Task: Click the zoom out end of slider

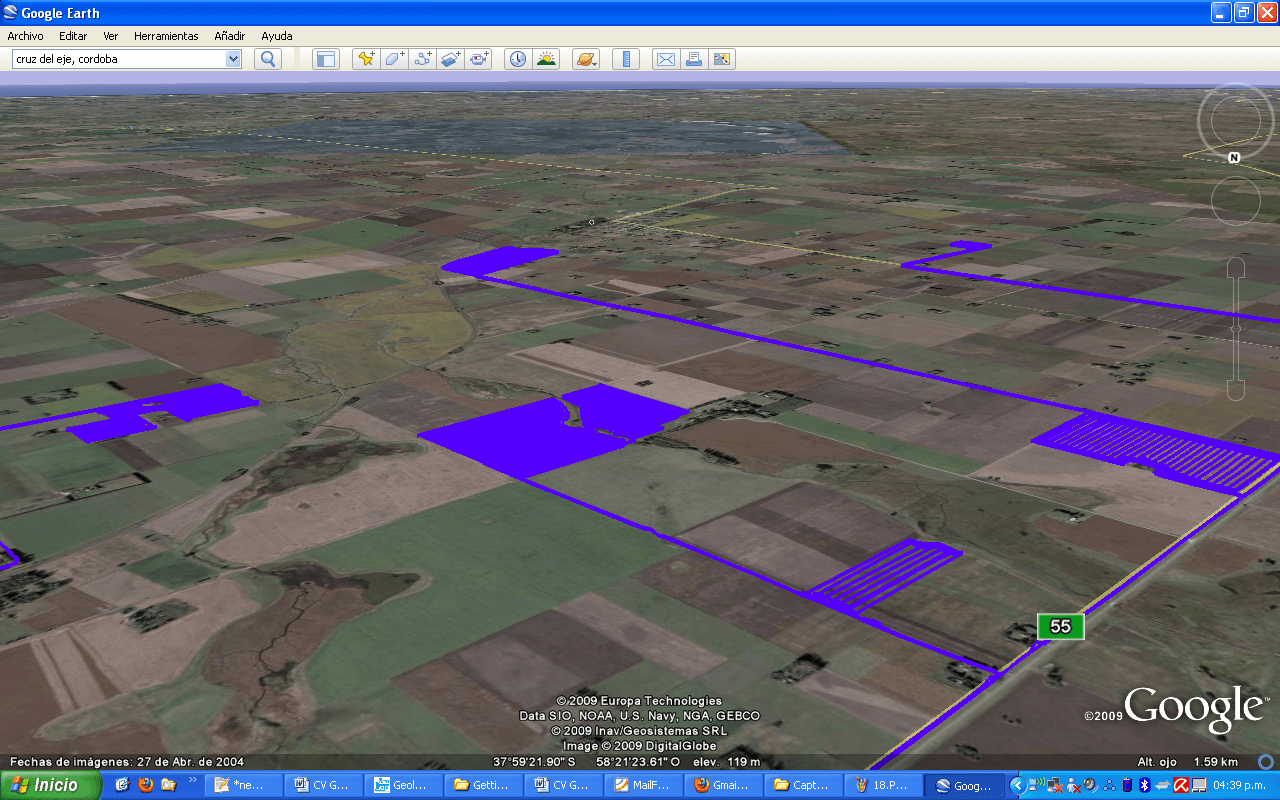Action: 1236,390
